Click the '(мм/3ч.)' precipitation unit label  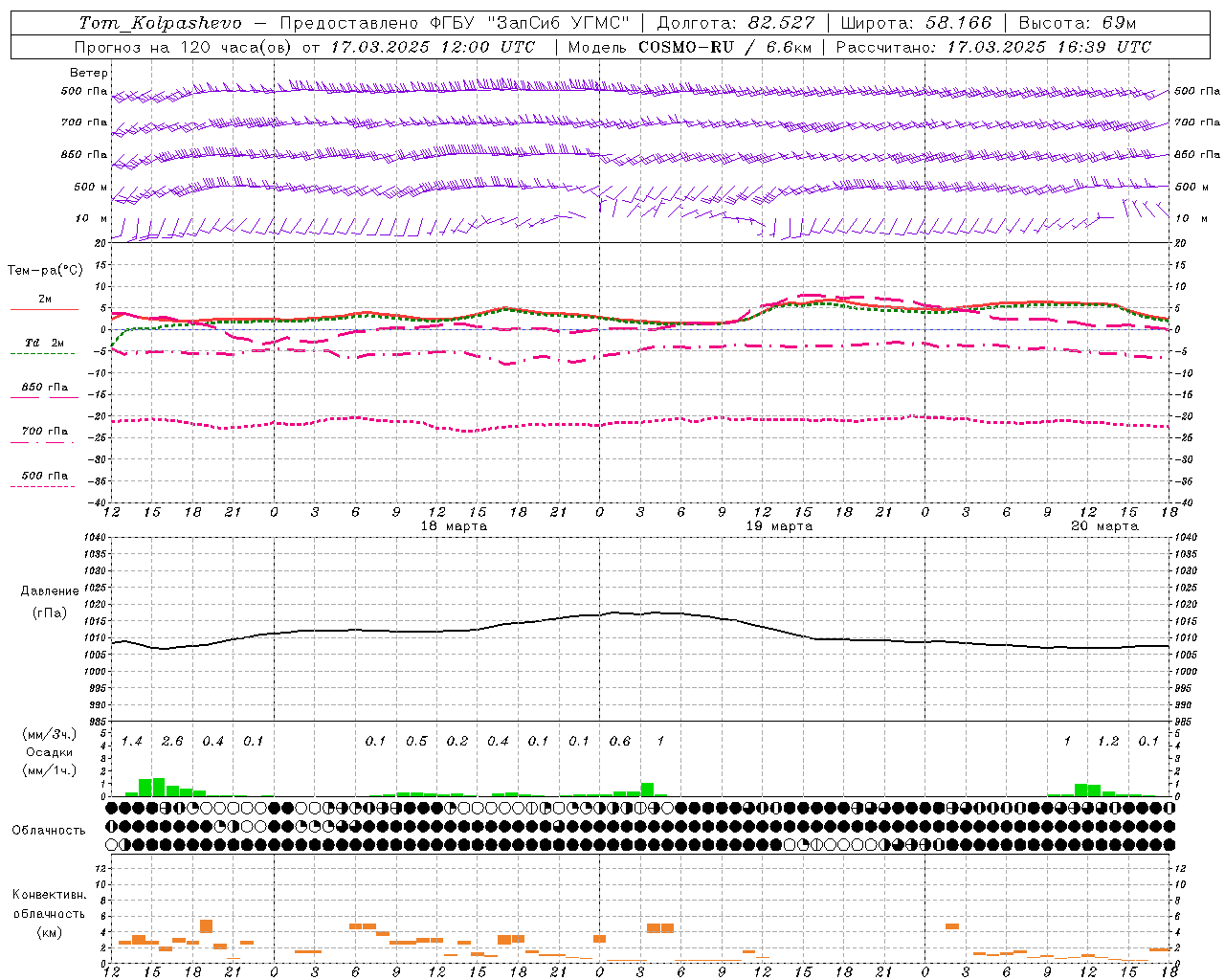coord(50,734)
